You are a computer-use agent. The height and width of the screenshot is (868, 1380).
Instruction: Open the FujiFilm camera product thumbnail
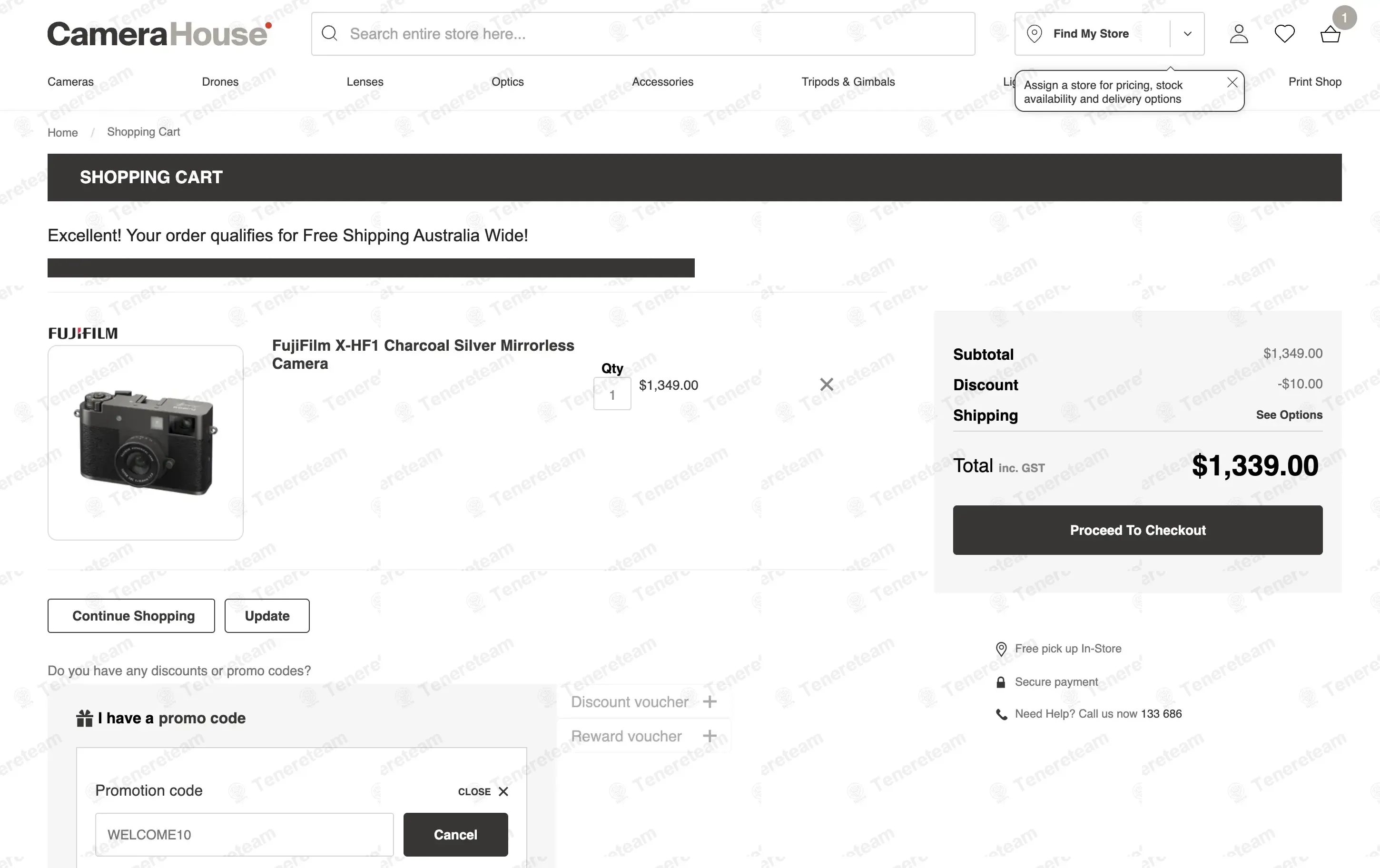pyautogui.click(x=146, y=442)
